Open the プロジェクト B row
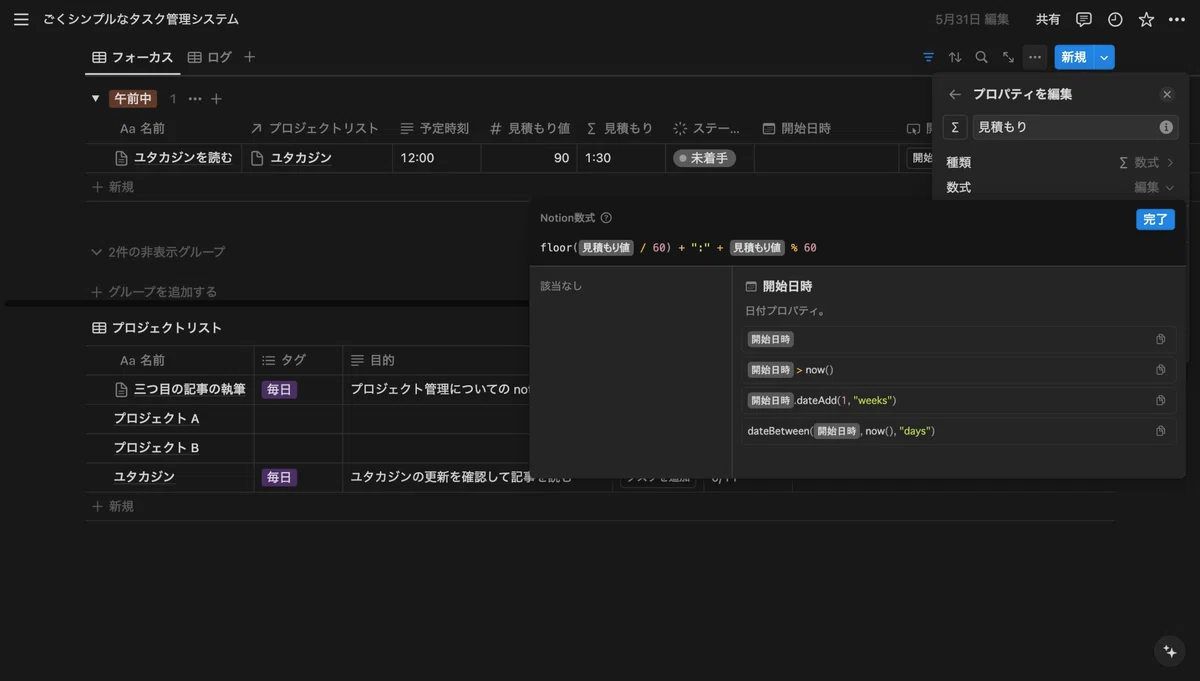The image size is (1200, 681). pos(157,447)
